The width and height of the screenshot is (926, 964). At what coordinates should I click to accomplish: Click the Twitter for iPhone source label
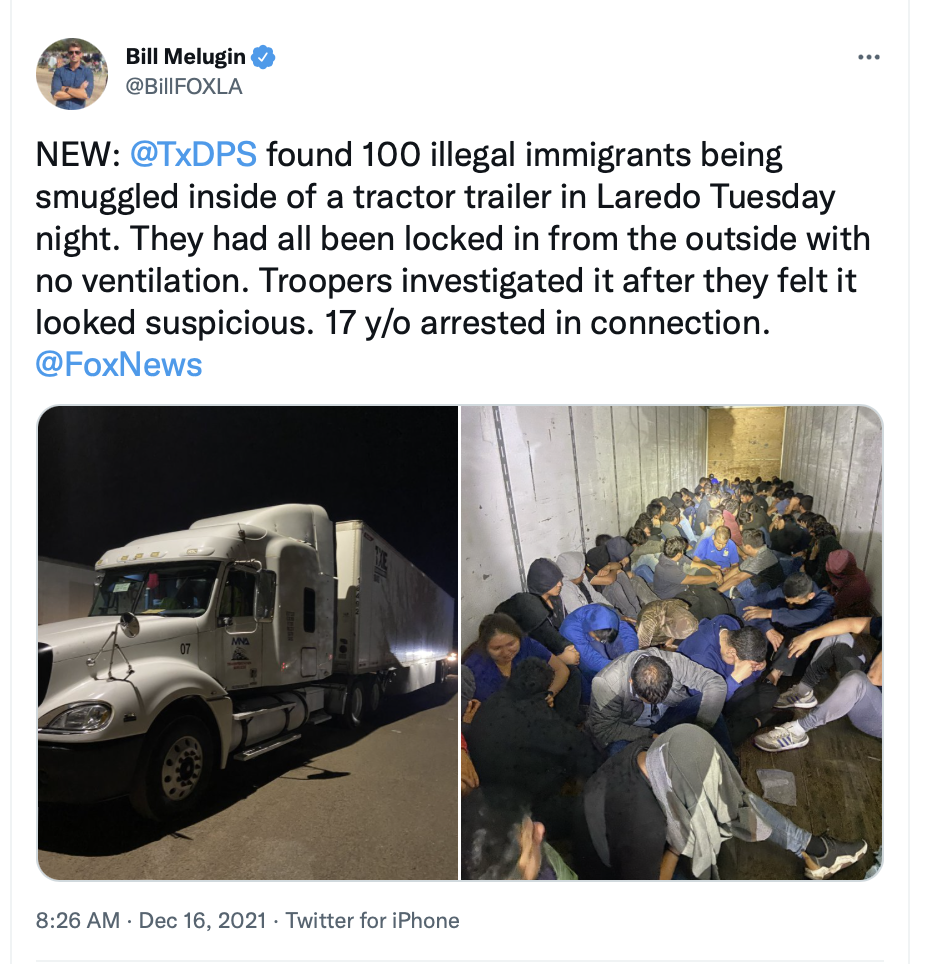click(x=372, y=920)
